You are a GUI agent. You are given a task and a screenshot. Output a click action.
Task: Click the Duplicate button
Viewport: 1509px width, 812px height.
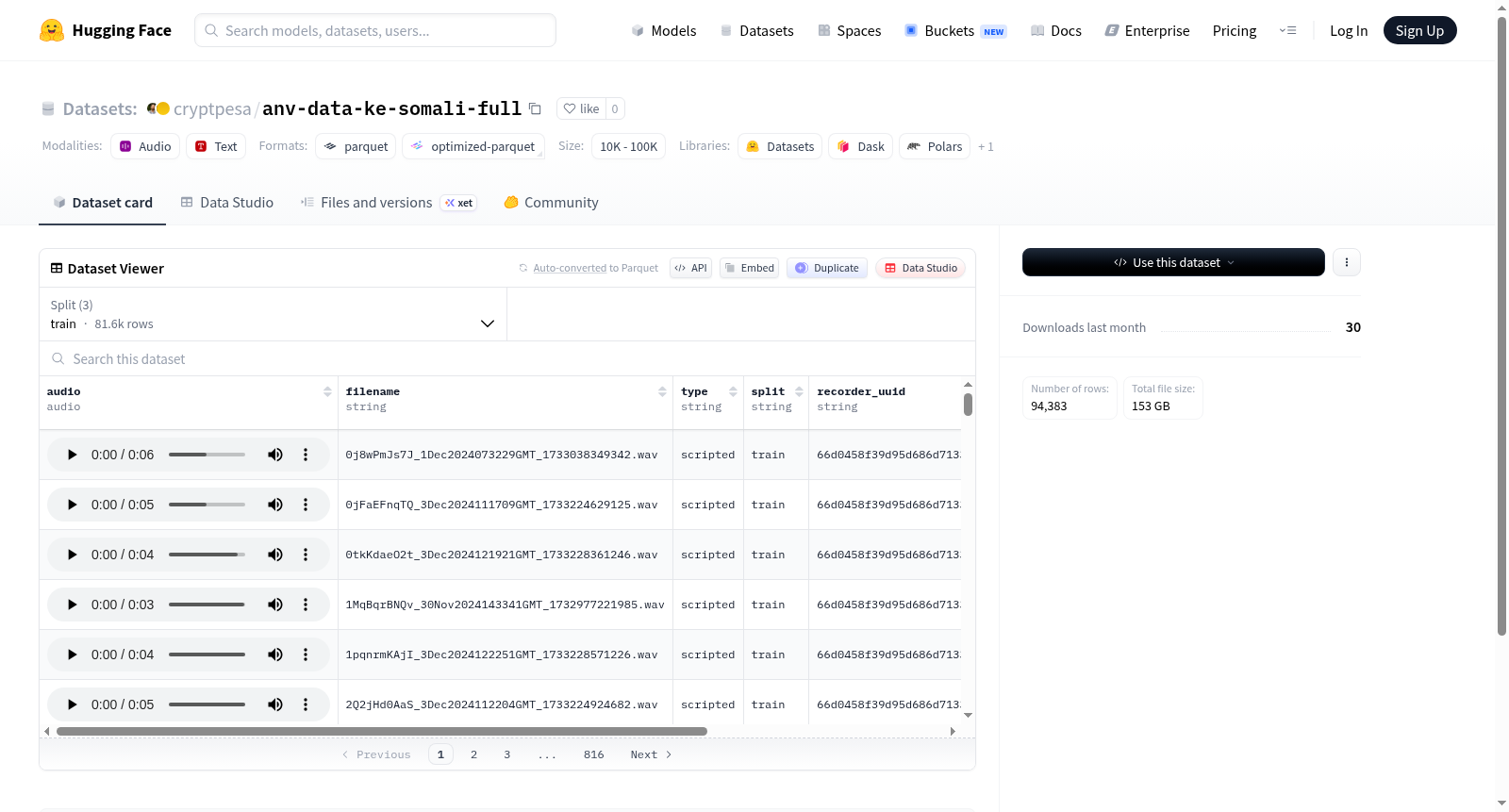point(827,268)
